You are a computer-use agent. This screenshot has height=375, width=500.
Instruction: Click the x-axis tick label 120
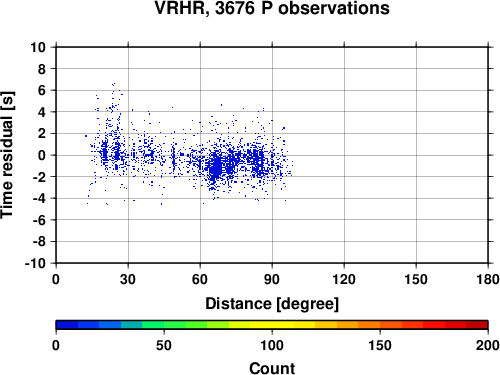tap(344, 279)
